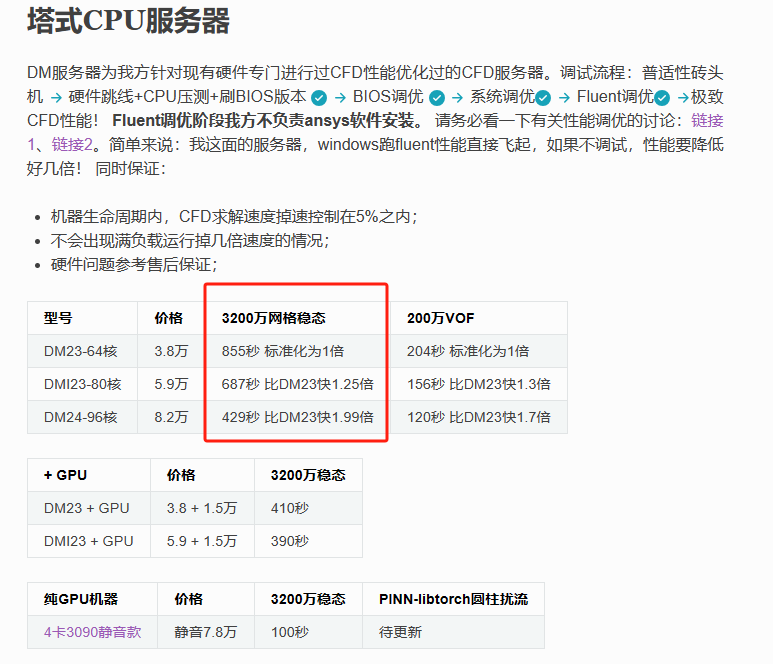Click the checkmark icon after 系统调优
The width and height of the screenshot is (773, 664).
pyautogui.click(x=542, y=98)
